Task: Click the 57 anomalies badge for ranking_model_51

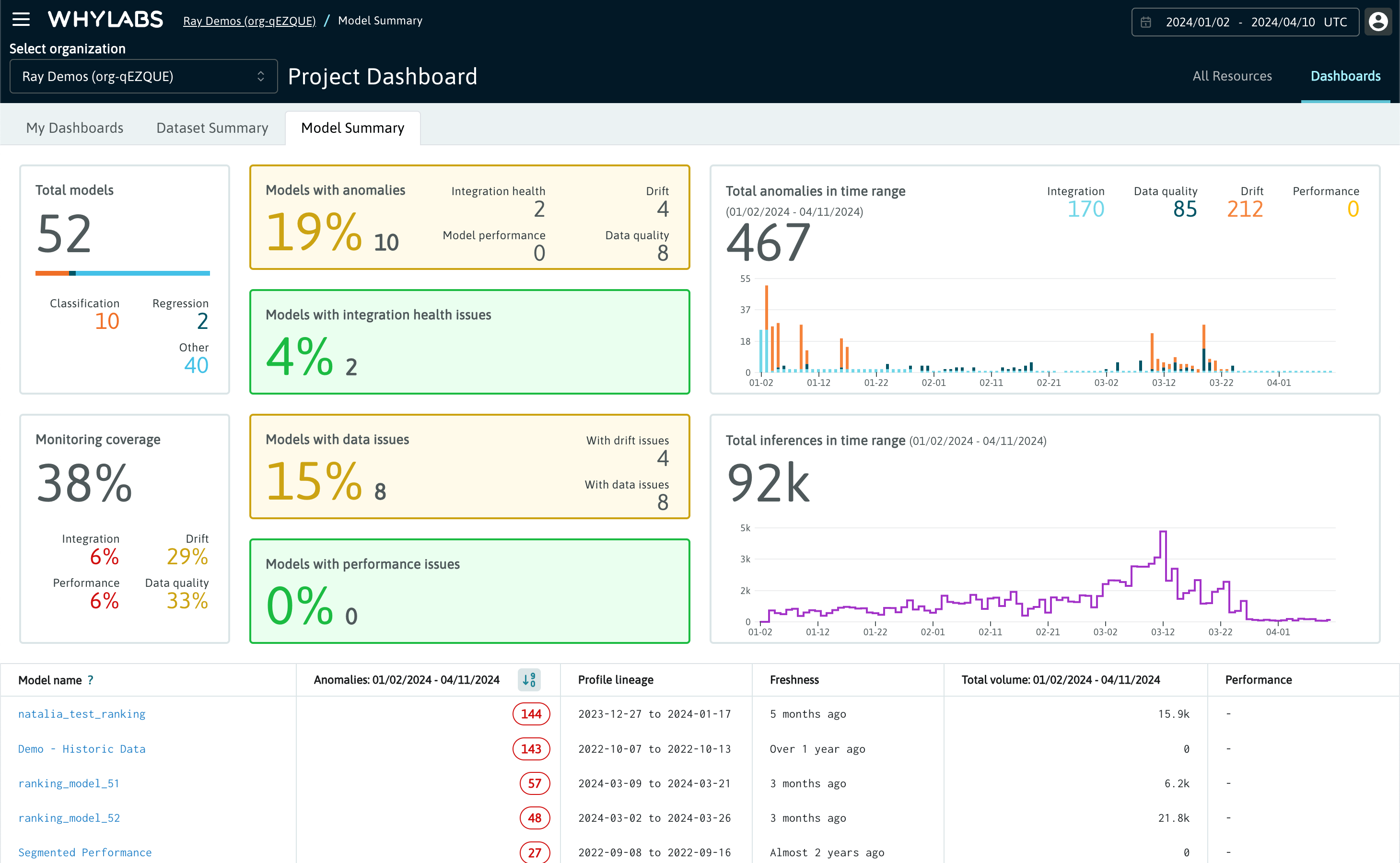Action: pos(534,783)
